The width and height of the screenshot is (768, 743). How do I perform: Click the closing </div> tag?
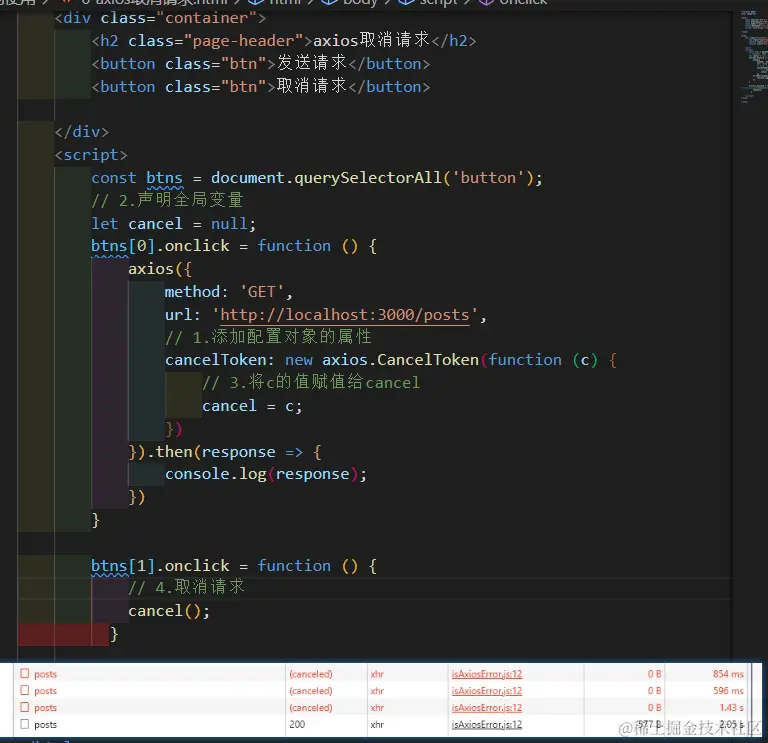pyautogui.click(x=82, y=132)
